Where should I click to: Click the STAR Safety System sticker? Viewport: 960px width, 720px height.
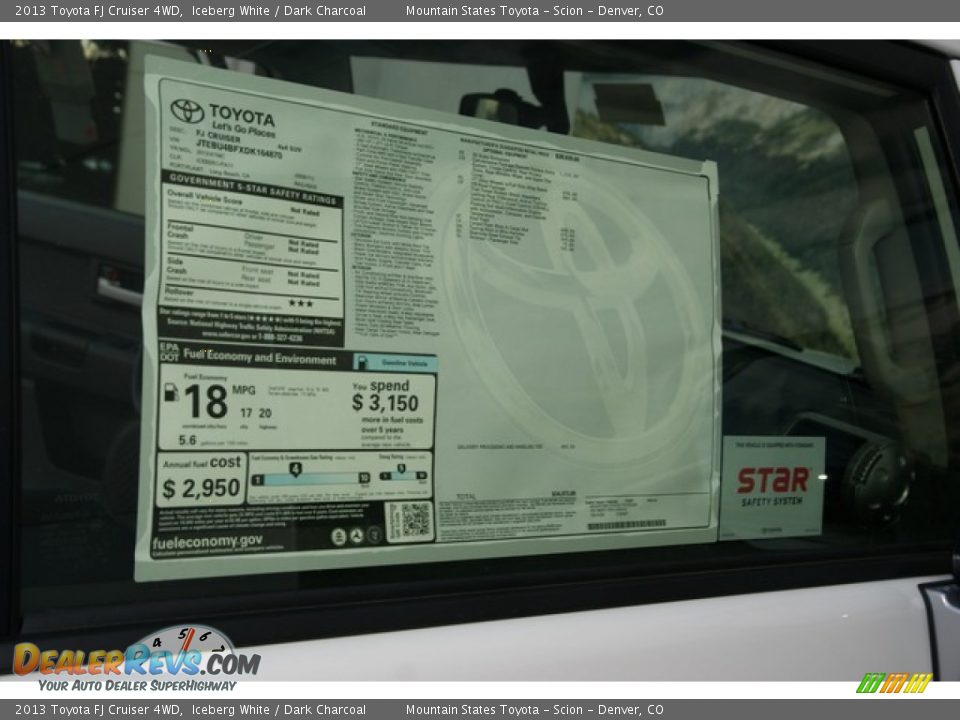coord(771,487)
